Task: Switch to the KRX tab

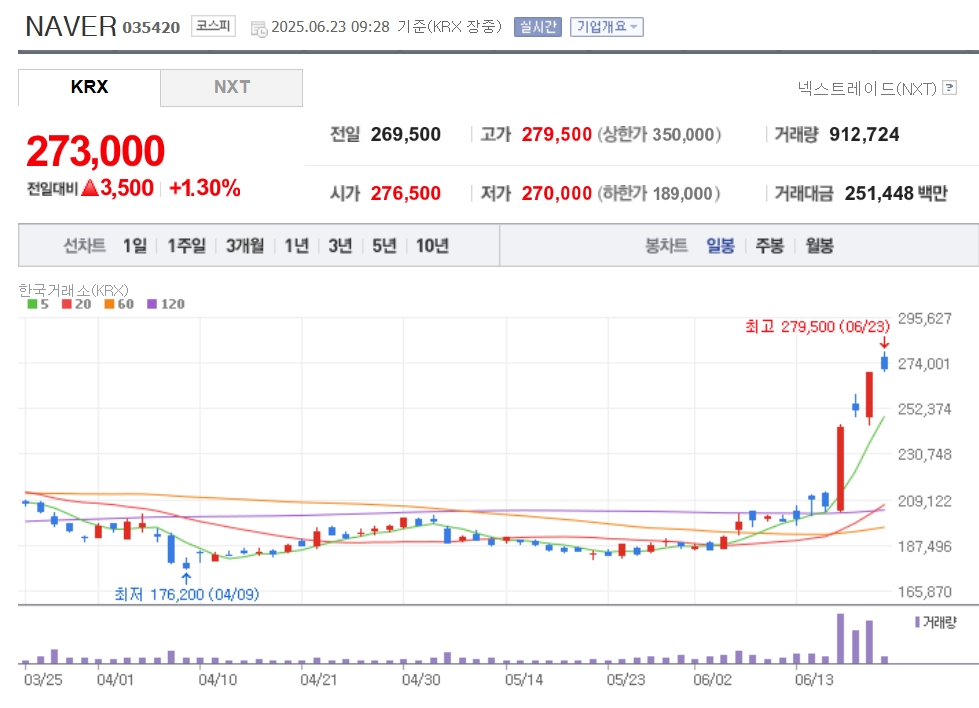Action: [89, 87]
